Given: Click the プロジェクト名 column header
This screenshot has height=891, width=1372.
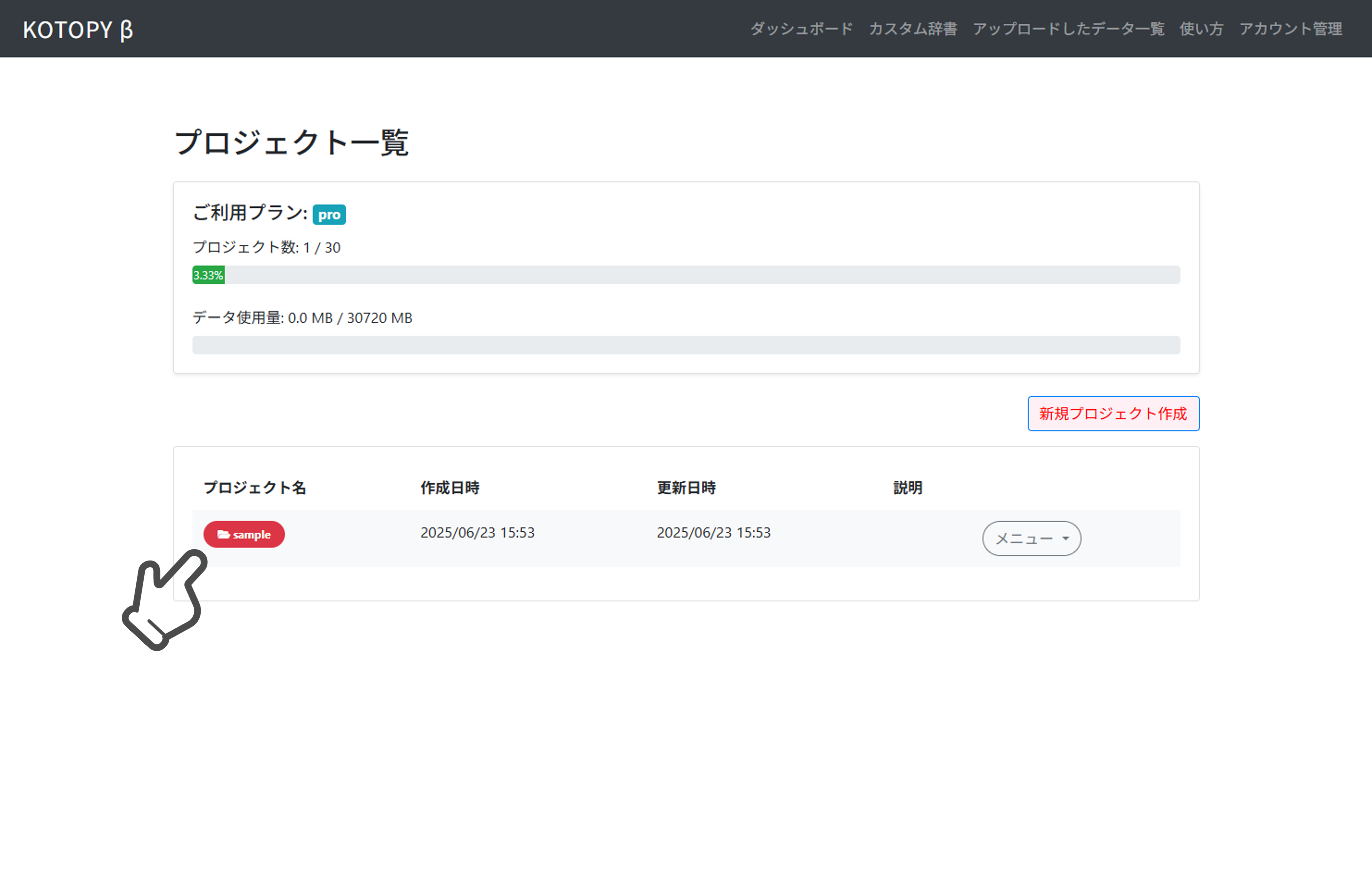Looking at the screenshot, I should tap(254, 487).
